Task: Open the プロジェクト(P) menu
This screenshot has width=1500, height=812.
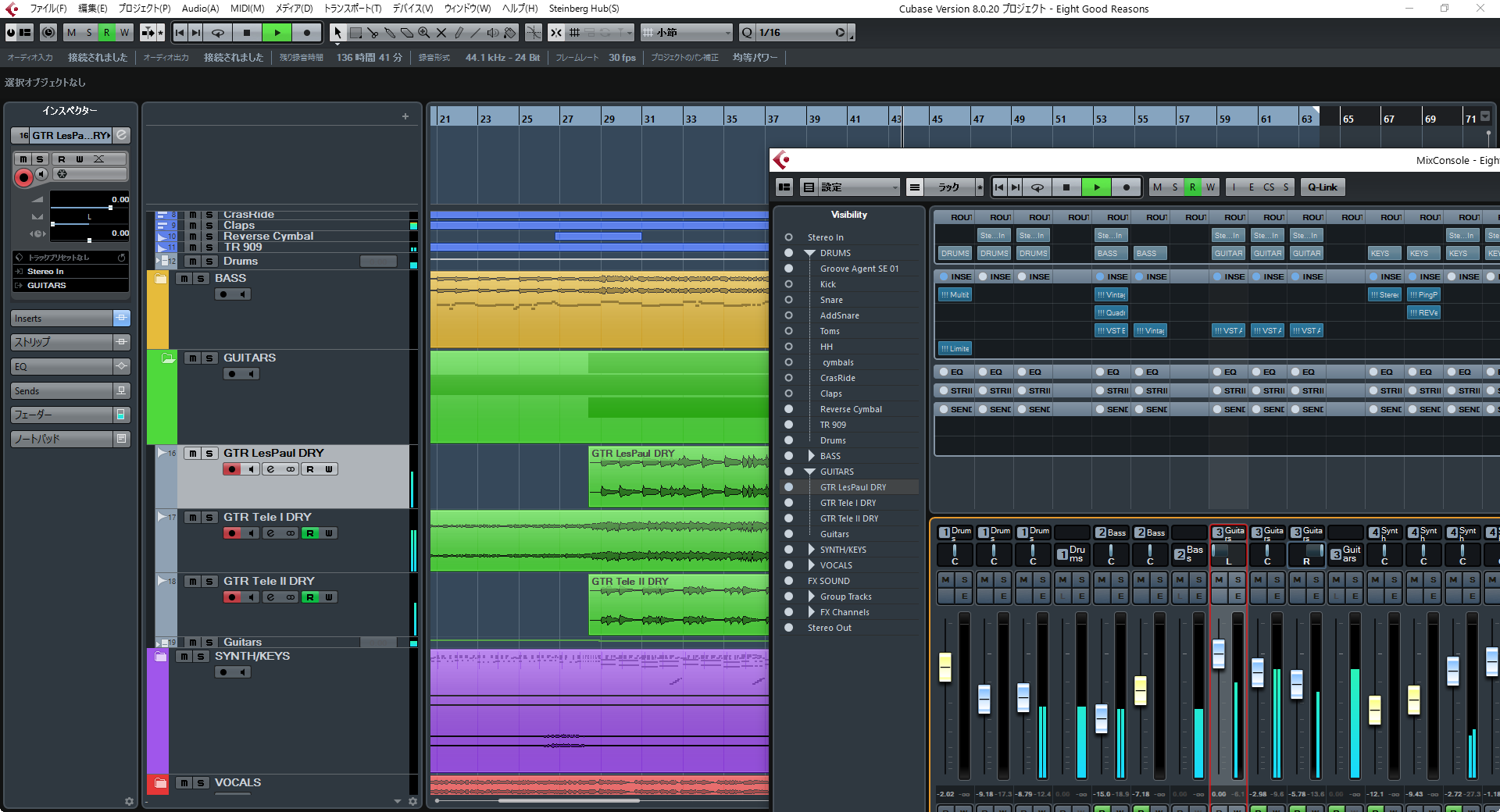Action: coord(144,9)
